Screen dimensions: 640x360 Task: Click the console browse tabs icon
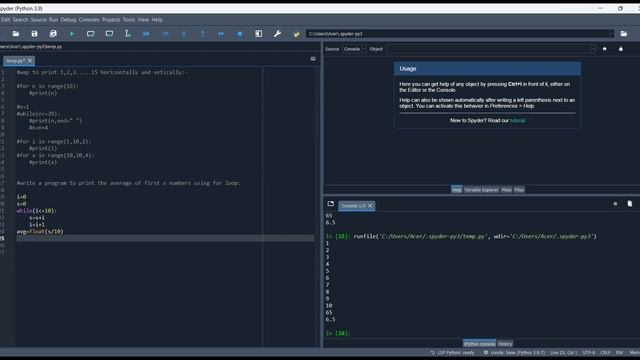click(x=331, y=204)
